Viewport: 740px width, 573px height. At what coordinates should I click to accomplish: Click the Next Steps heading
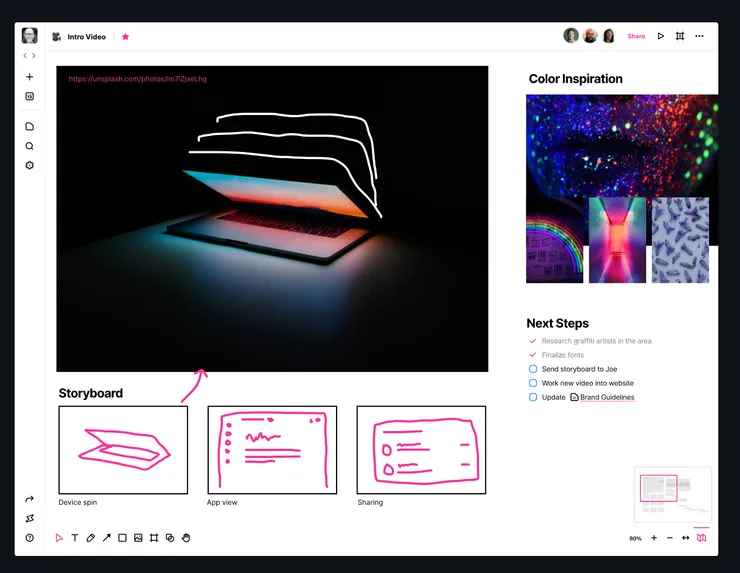pyautogui.click(x=557, y=323)
